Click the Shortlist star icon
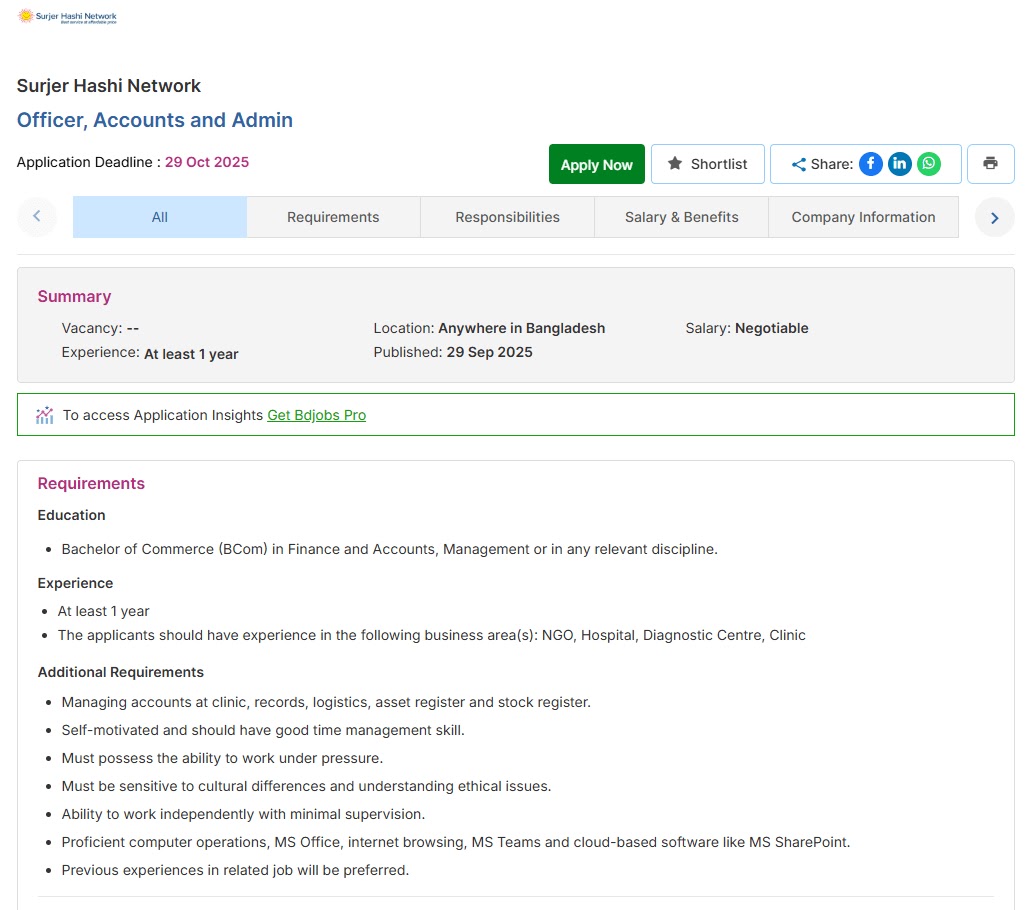Image resolution: width=1032 pixels, height=910 pixels. [675, 164]
